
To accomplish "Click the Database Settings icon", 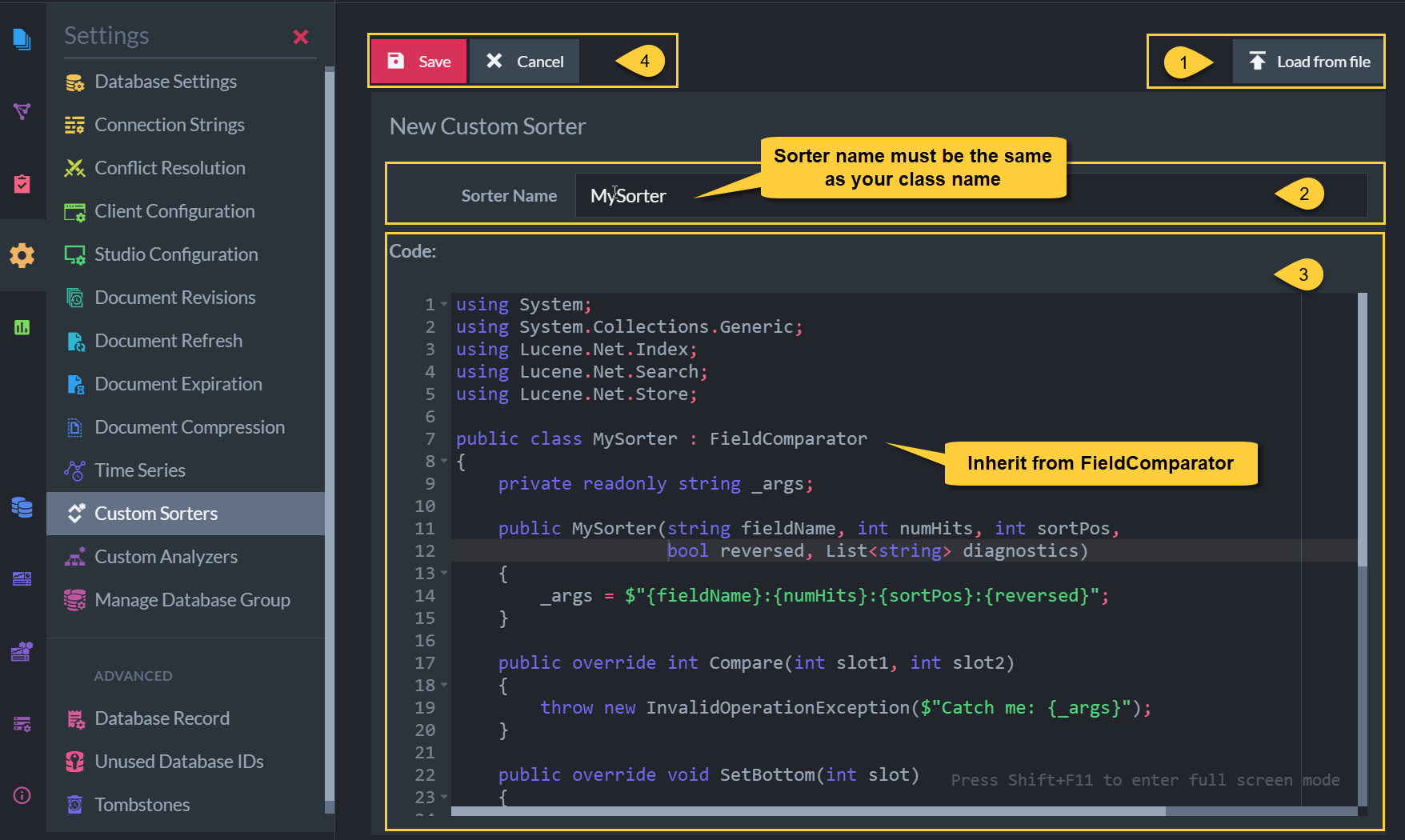I will pos(75,82).
